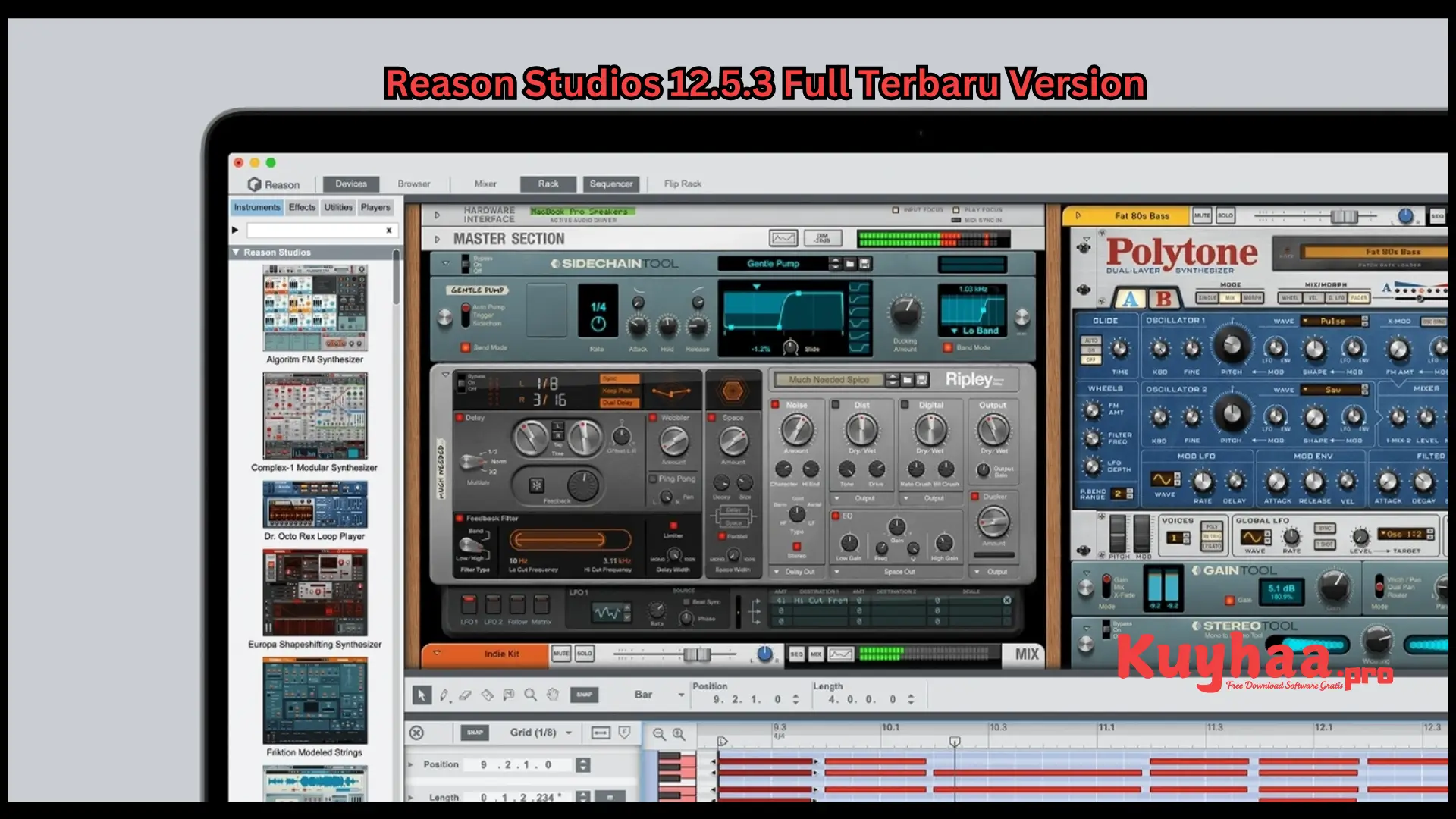Expand the Master Section device

(x=438, y=240)
